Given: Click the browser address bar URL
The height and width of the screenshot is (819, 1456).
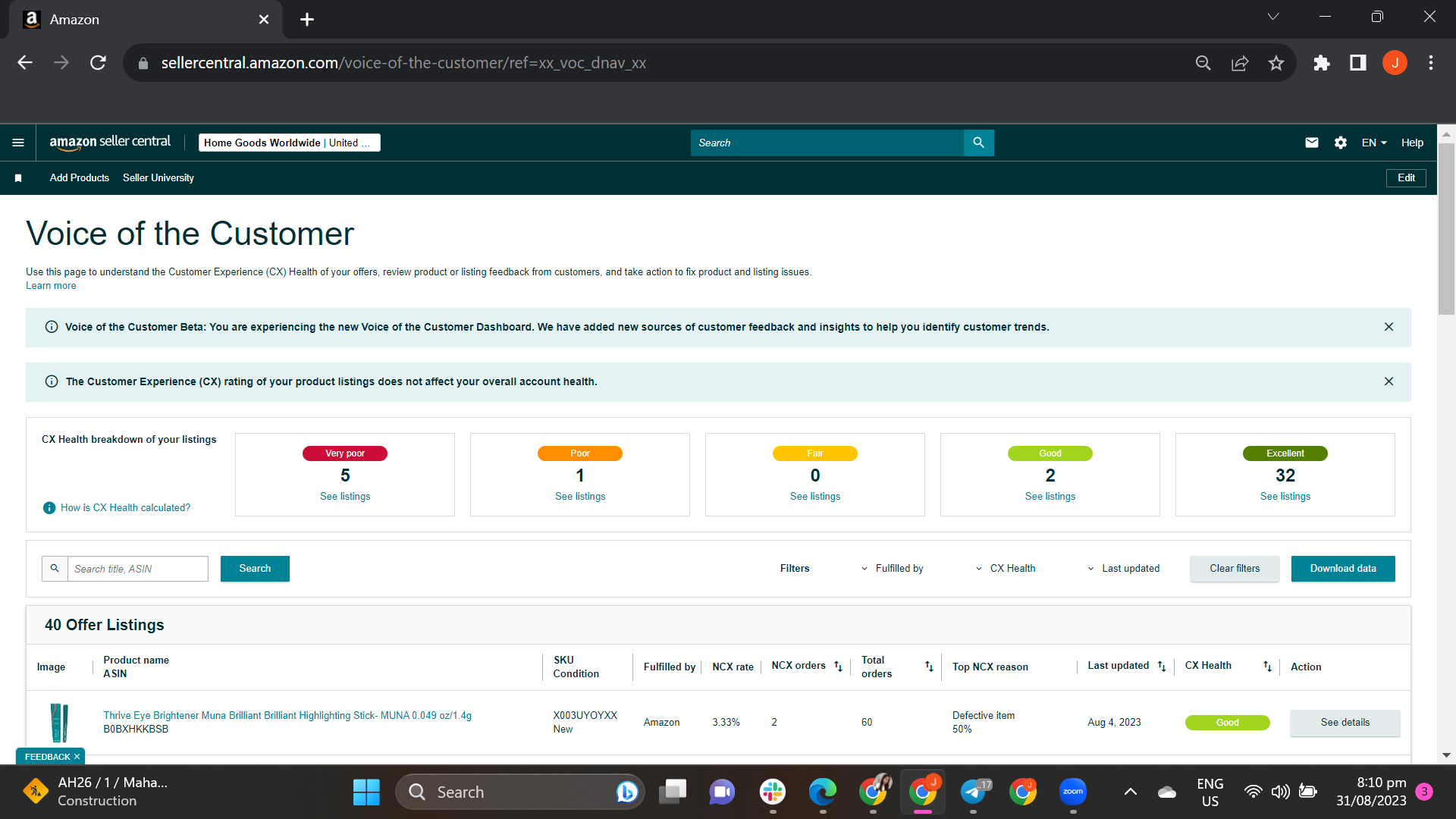Looking at the screenshot, I should tap(403, 63).
